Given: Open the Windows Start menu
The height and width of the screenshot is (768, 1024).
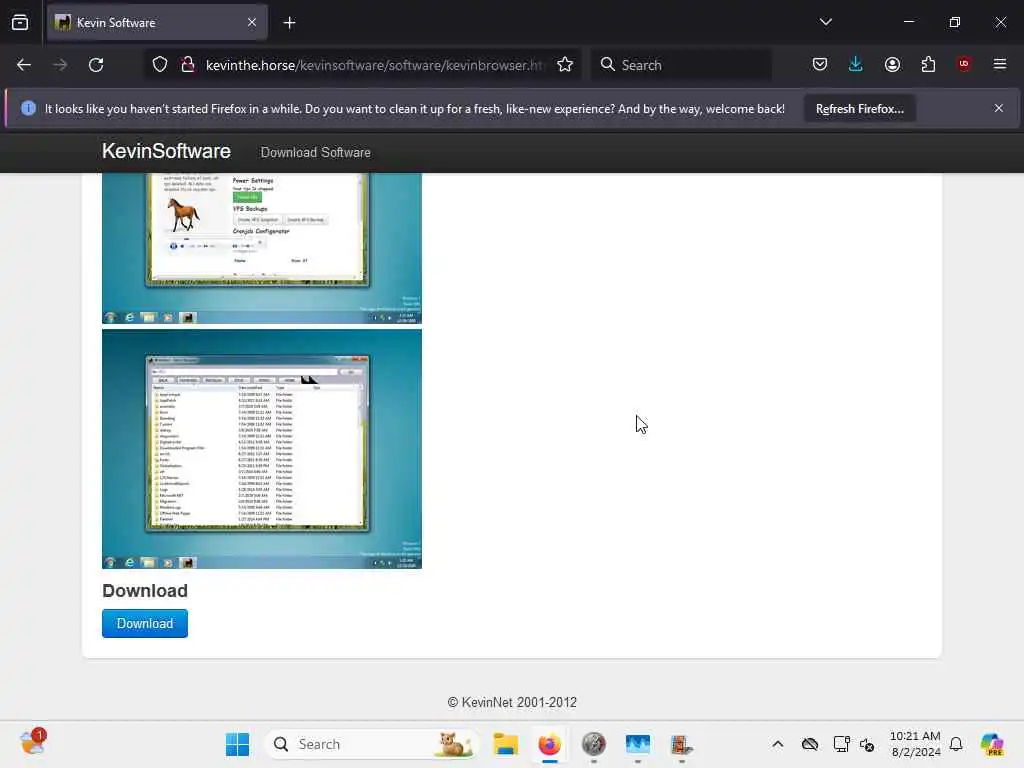Looking at the screenshot, I should pyautogui.click(x=237, y=744).
